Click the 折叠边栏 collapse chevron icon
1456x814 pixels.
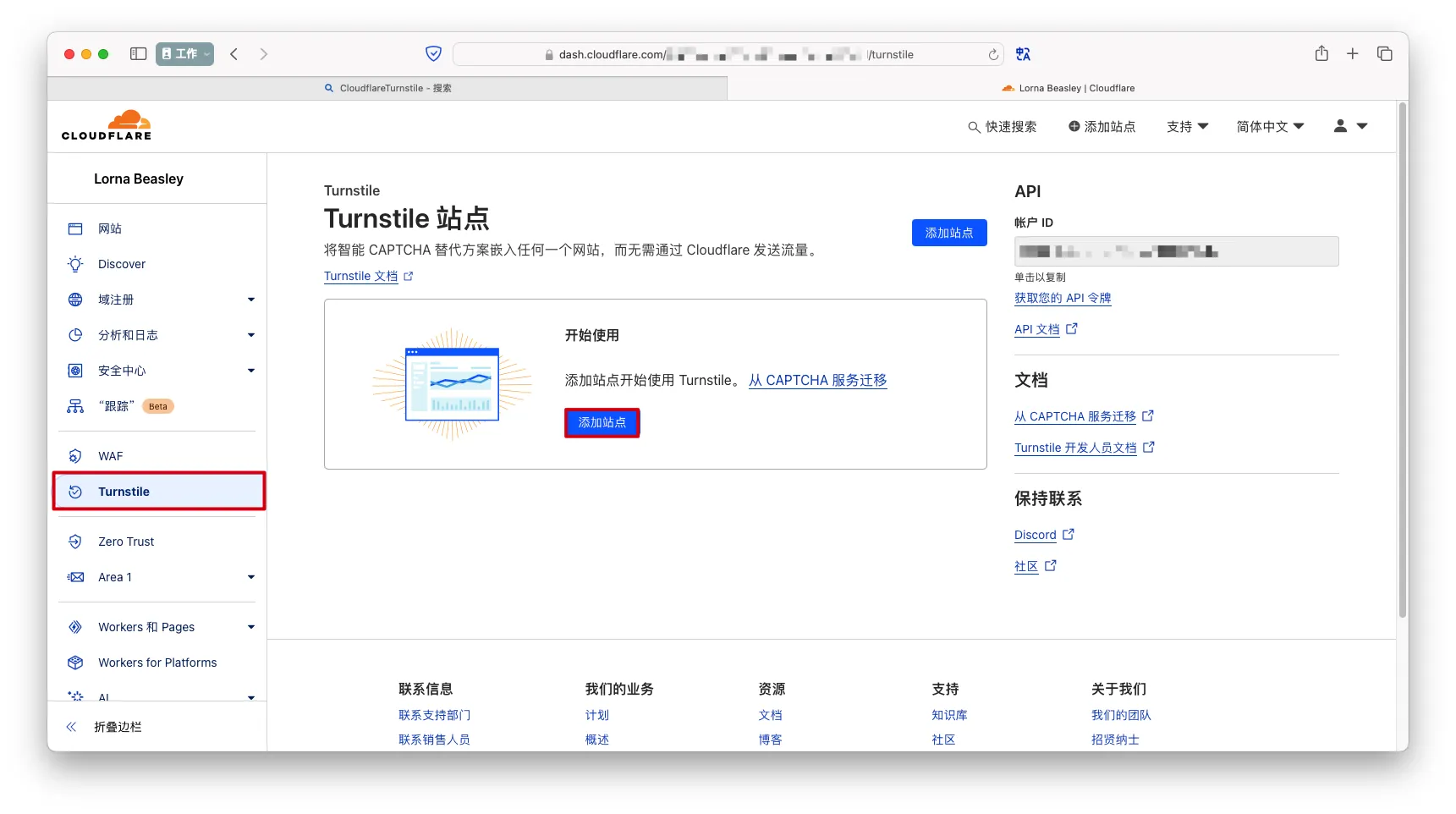click(71, 727)
